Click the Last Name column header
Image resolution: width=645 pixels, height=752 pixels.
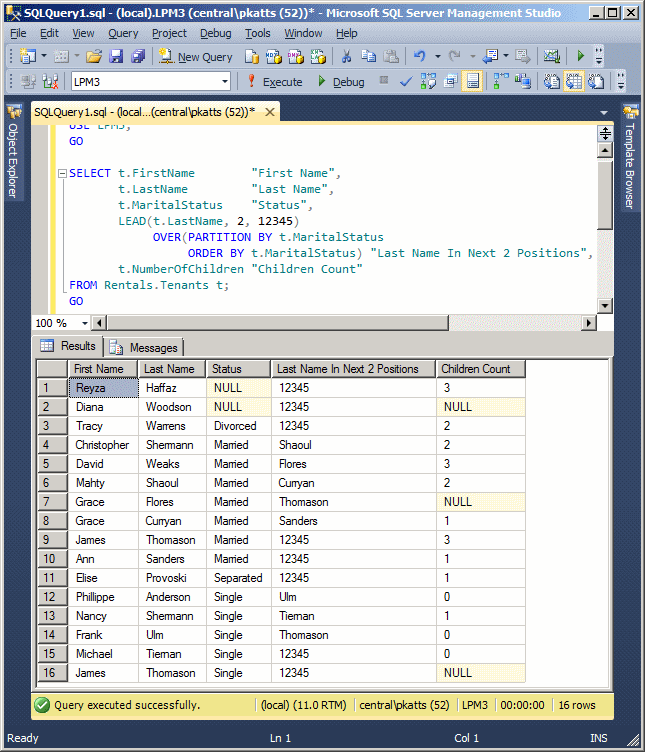172,369
